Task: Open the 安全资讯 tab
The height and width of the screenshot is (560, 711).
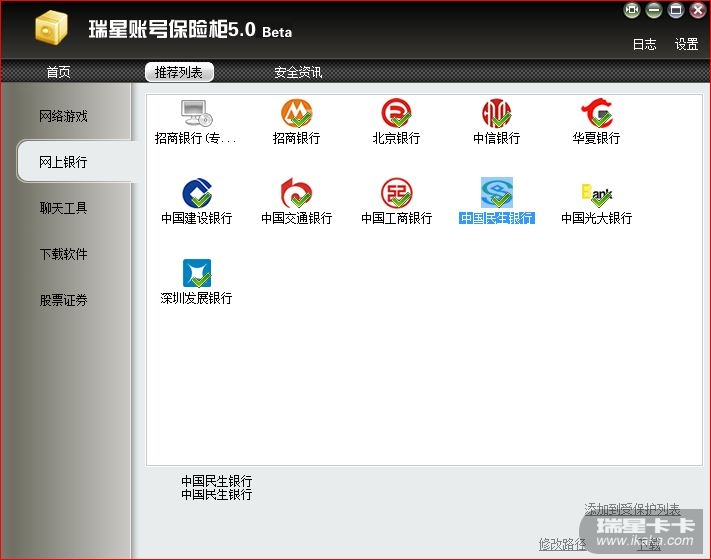Action: coord(298,72)
